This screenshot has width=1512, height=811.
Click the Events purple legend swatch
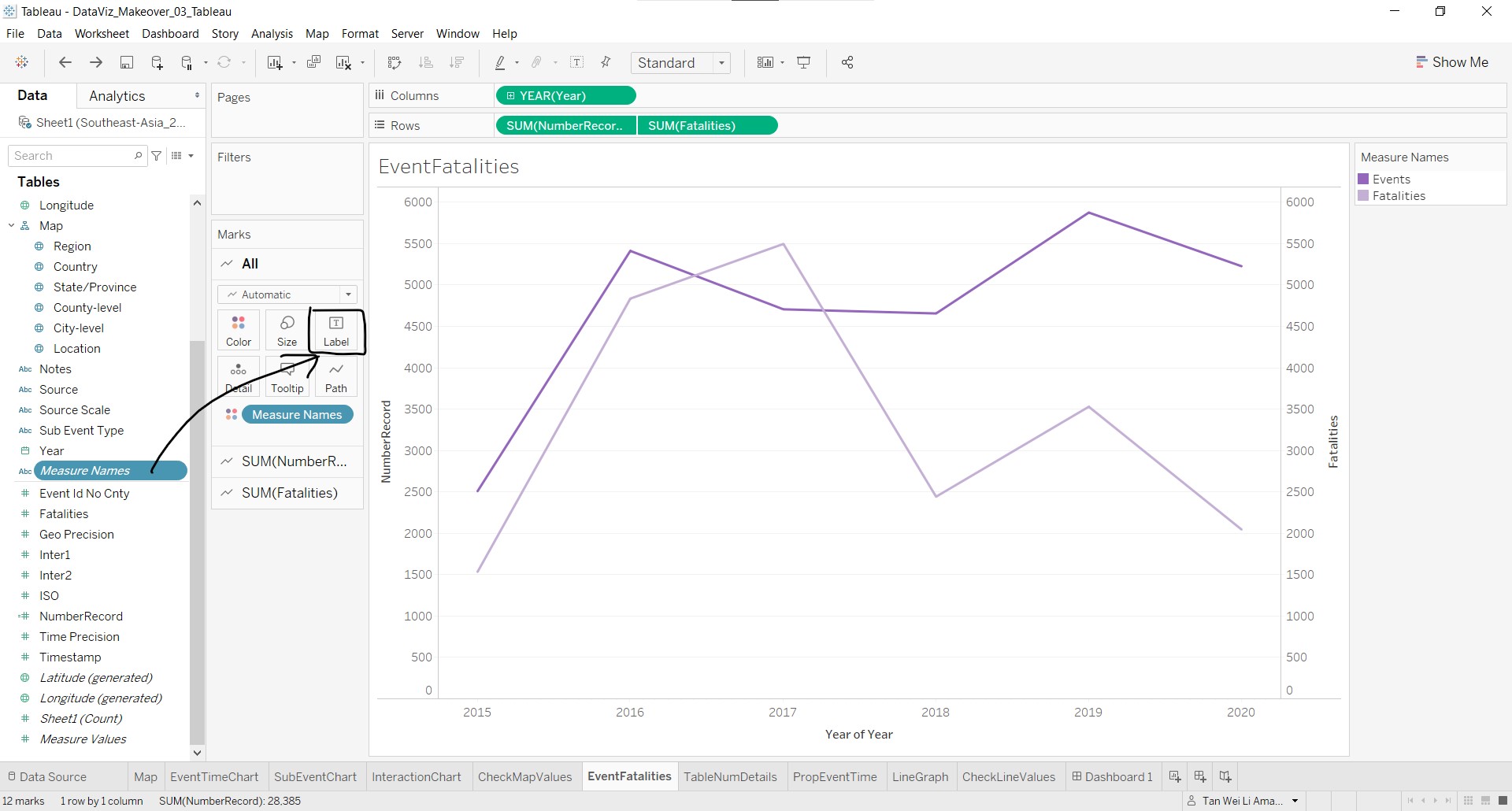point(1363,180)
